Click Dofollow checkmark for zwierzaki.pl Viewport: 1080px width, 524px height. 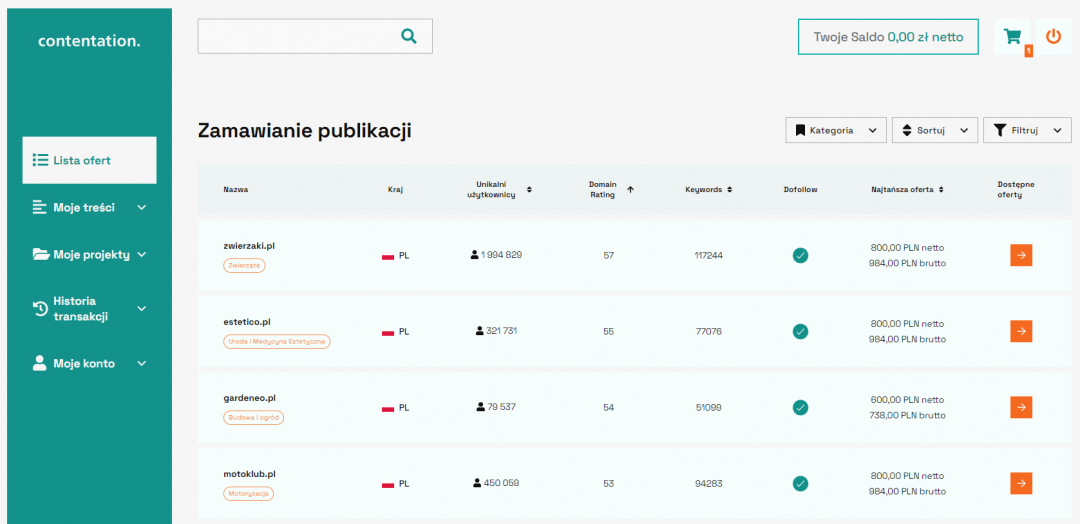[x=800, y=255]
